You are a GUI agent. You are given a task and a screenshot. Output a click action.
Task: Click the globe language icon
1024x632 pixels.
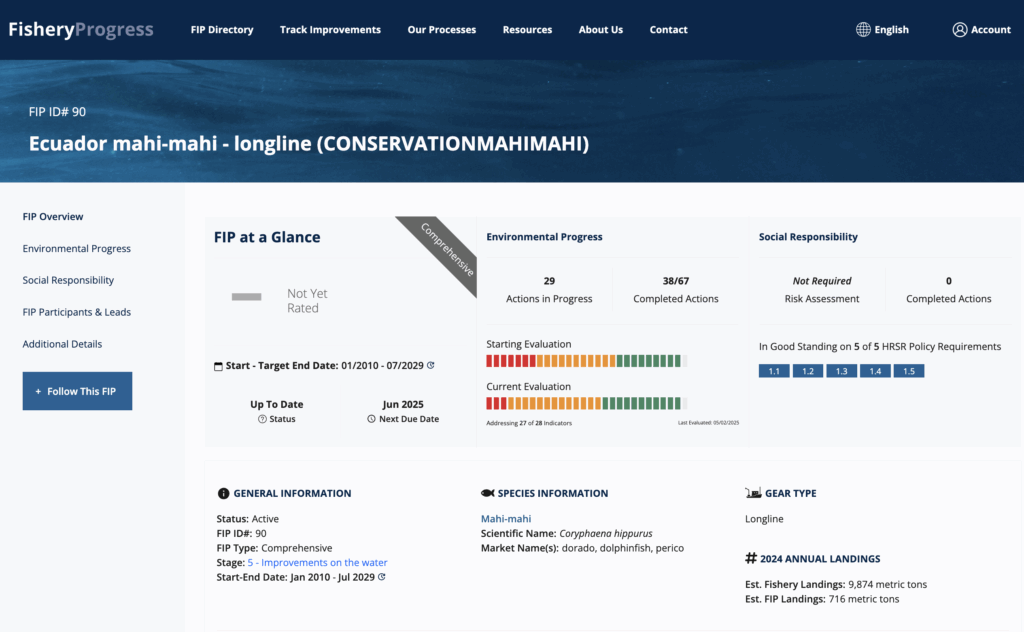863,30
